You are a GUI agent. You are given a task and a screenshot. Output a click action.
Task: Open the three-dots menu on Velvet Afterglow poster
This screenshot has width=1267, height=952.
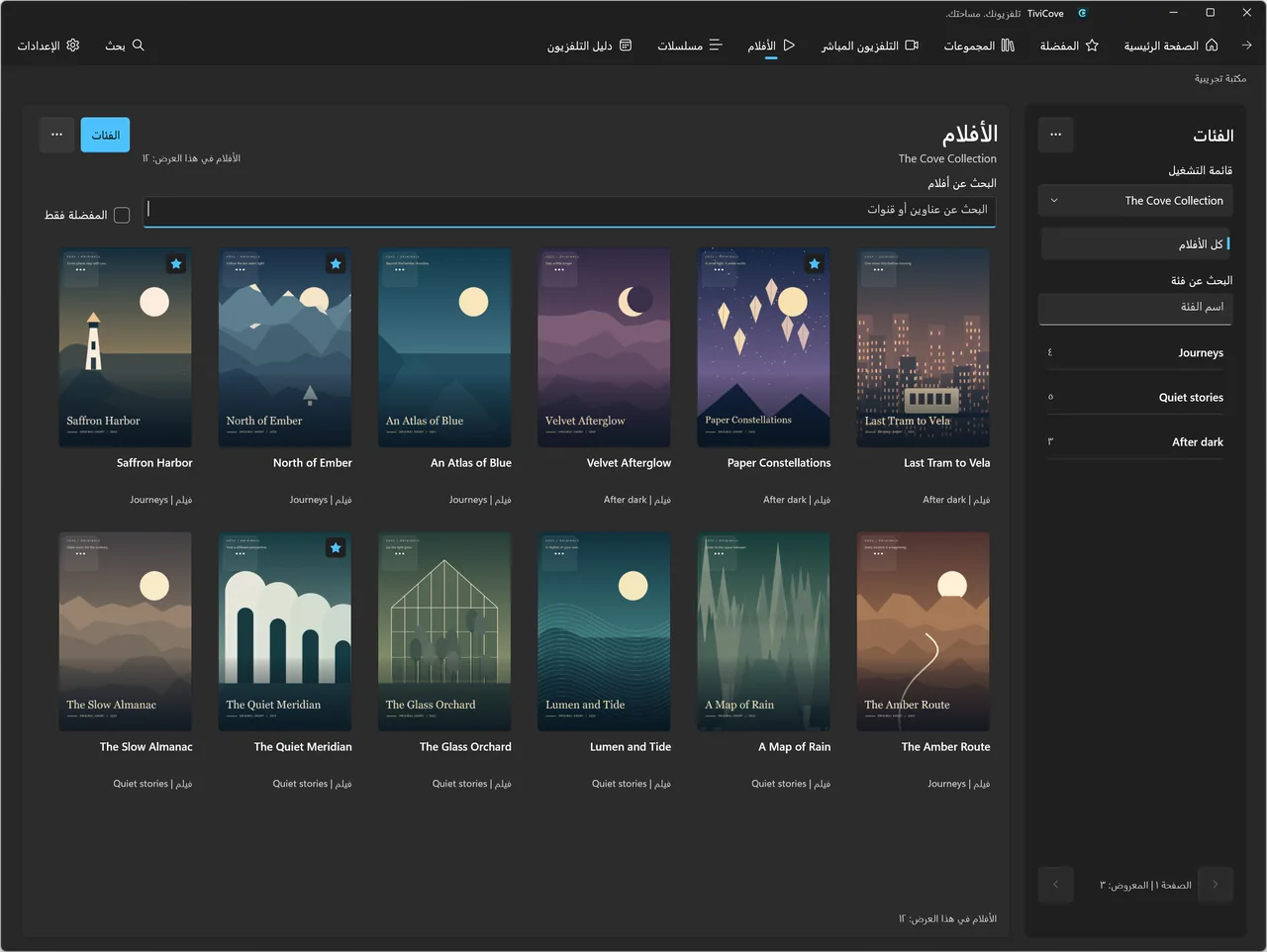coord(559,269)
